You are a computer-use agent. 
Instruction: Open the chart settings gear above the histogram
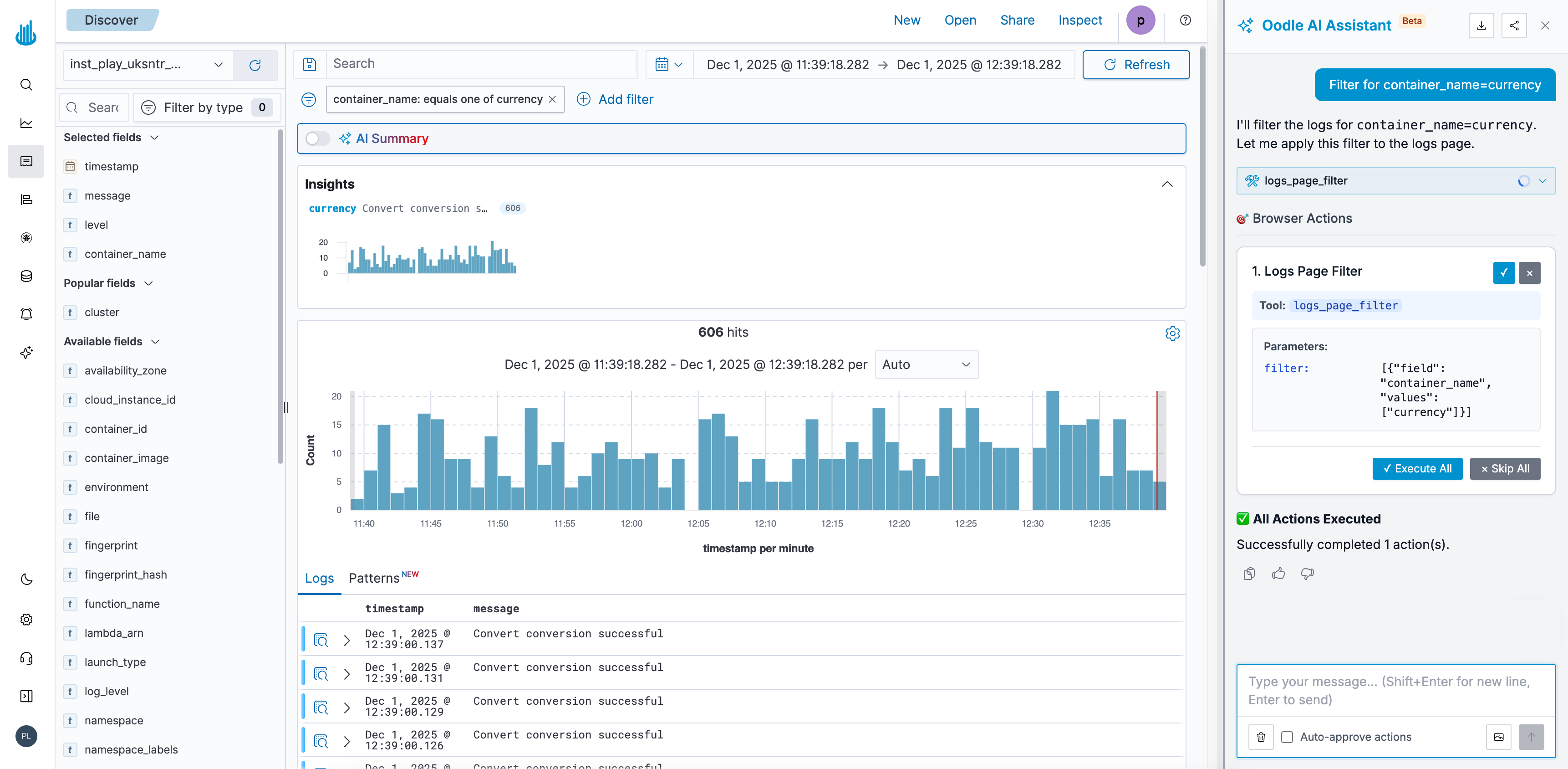[x=1172, y=333]
